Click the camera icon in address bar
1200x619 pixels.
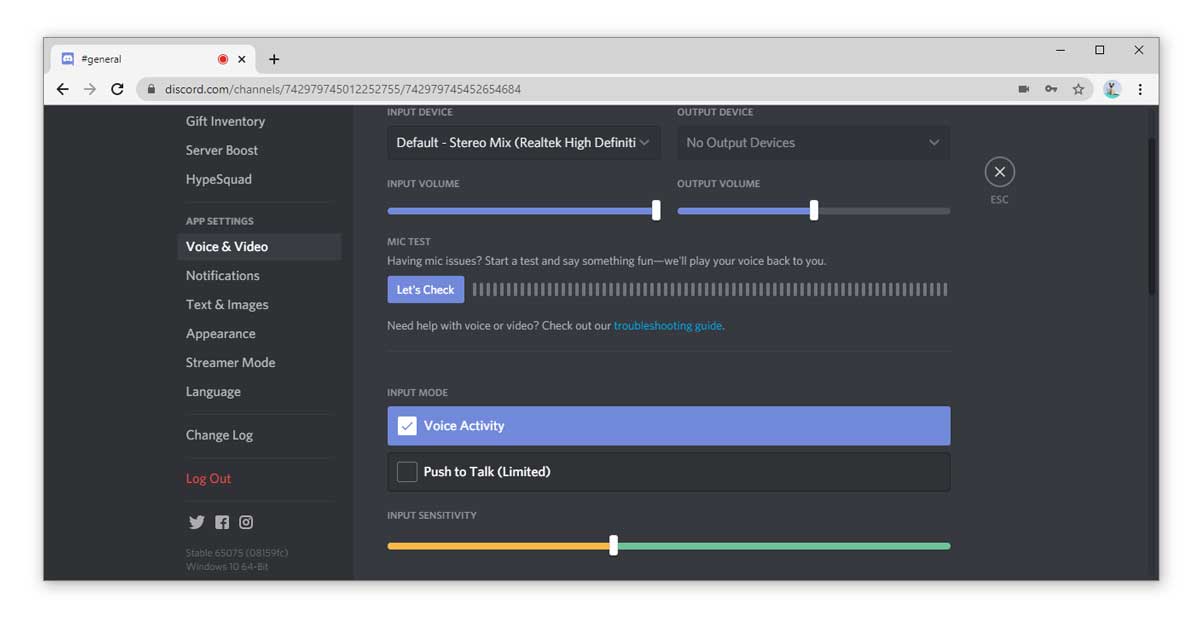[1024, 89]
